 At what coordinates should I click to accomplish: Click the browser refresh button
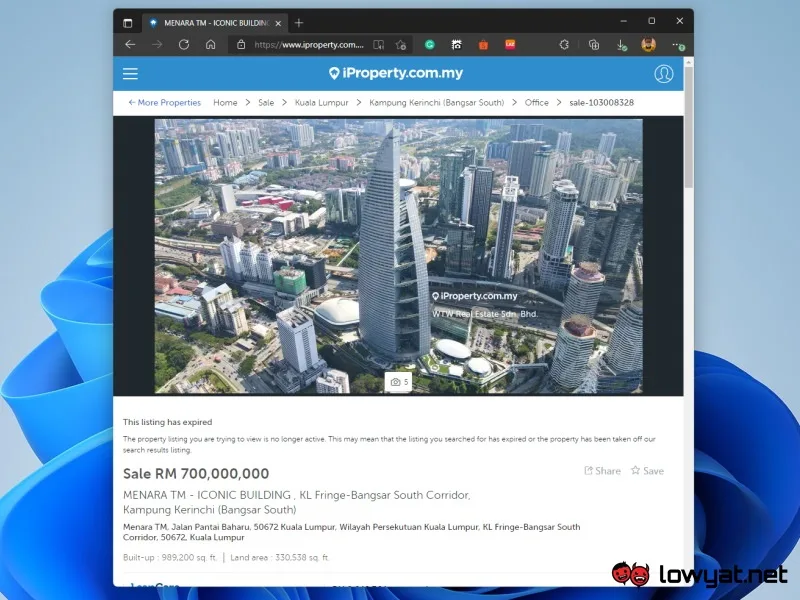coord(184,45)
